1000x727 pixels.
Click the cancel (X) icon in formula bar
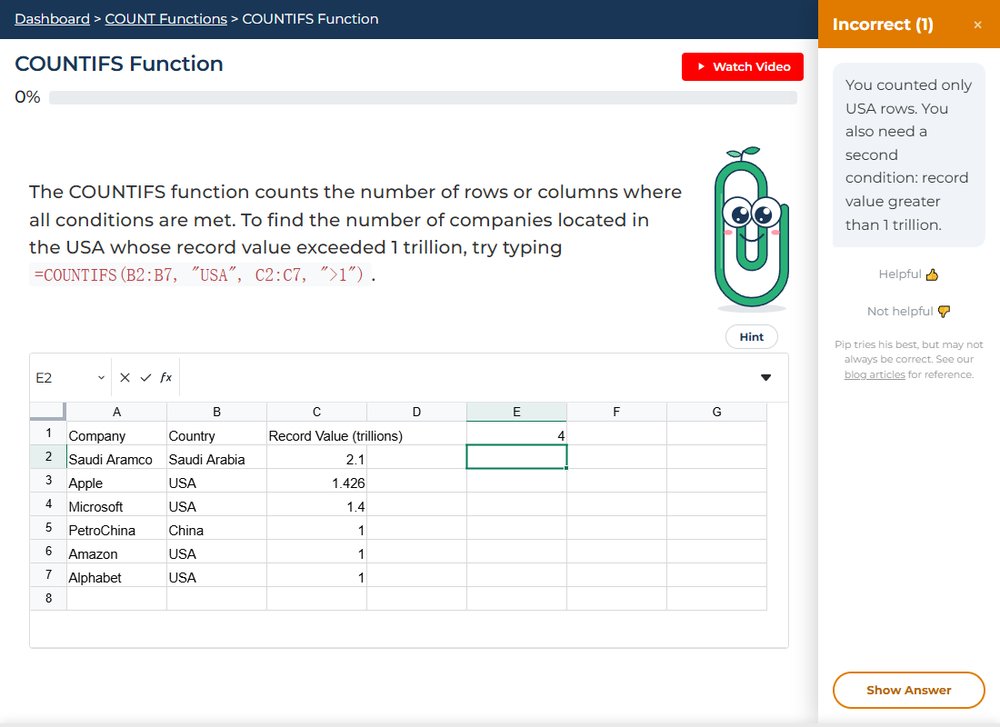pos(125,378)
